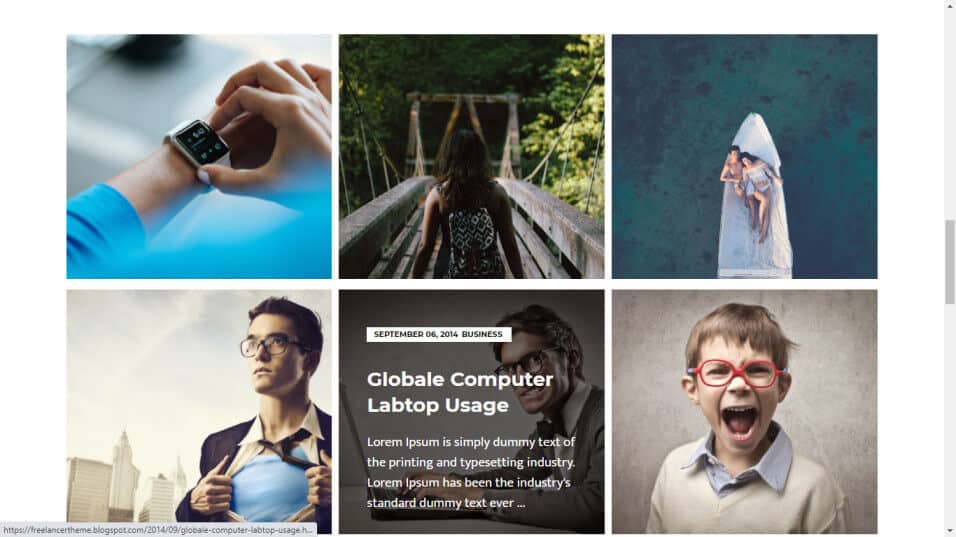
Task: Click the scrollbar up arrow
Action: pos(950,5)
